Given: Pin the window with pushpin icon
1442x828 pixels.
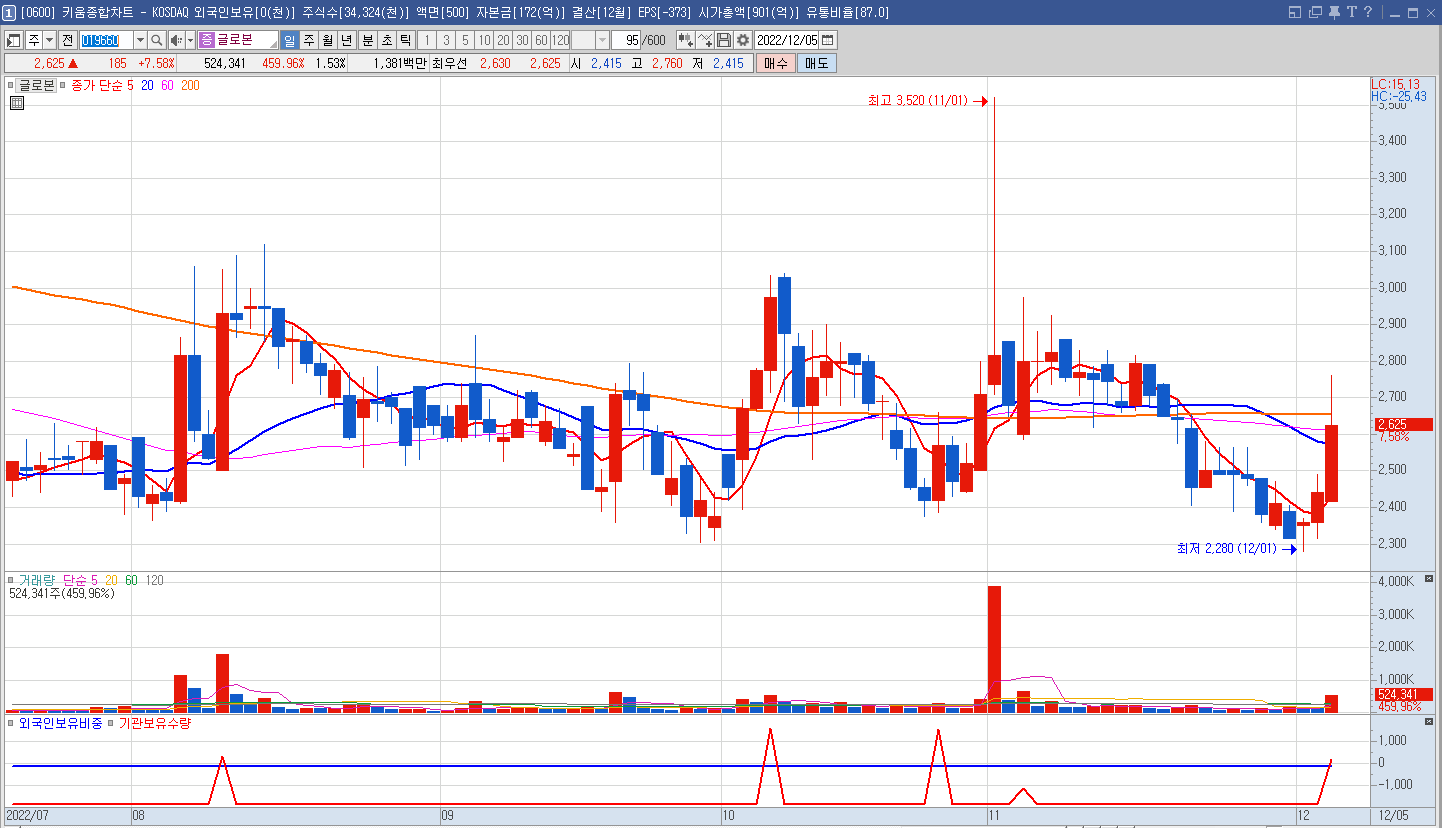Looking at the screenshot, I should tap(1334, 12).
